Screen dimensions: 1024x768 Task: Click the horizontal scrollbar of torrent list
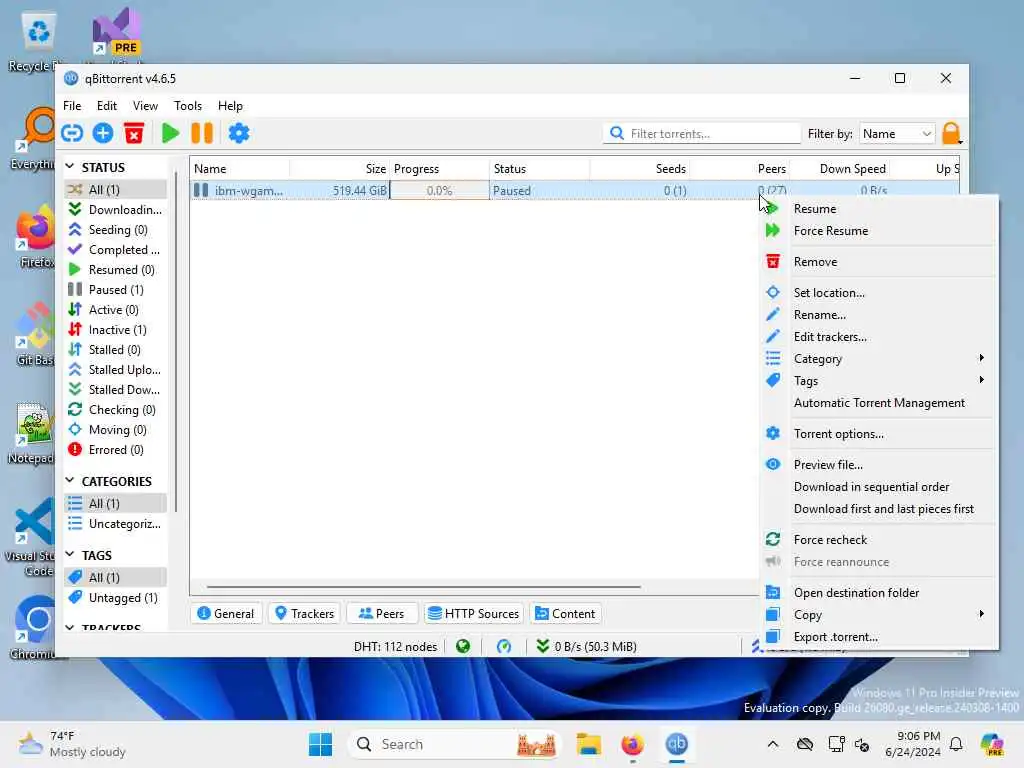coord(423,586)
